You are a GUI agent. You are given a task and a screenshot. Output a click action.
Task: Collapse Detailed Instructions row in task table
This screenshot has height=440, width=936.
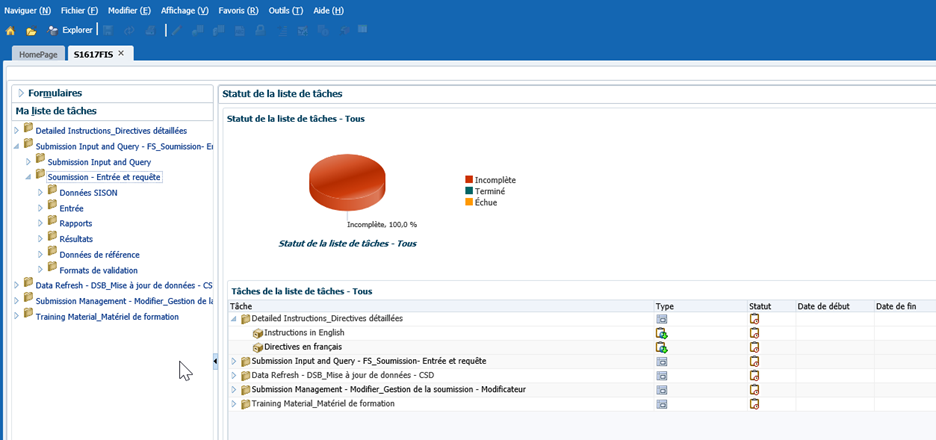point(235,319)
